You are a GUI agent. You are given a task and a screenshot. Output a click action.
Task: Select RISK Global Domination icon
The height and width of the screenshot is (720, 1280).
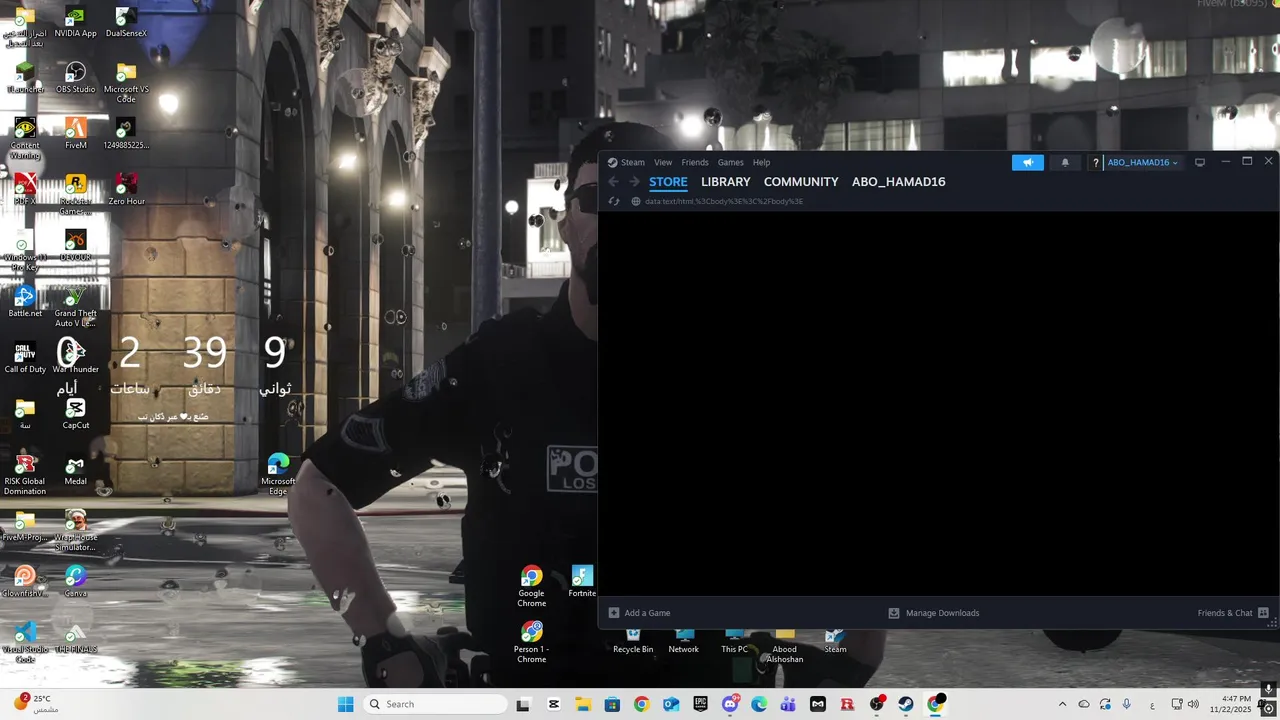pos(25,475)
